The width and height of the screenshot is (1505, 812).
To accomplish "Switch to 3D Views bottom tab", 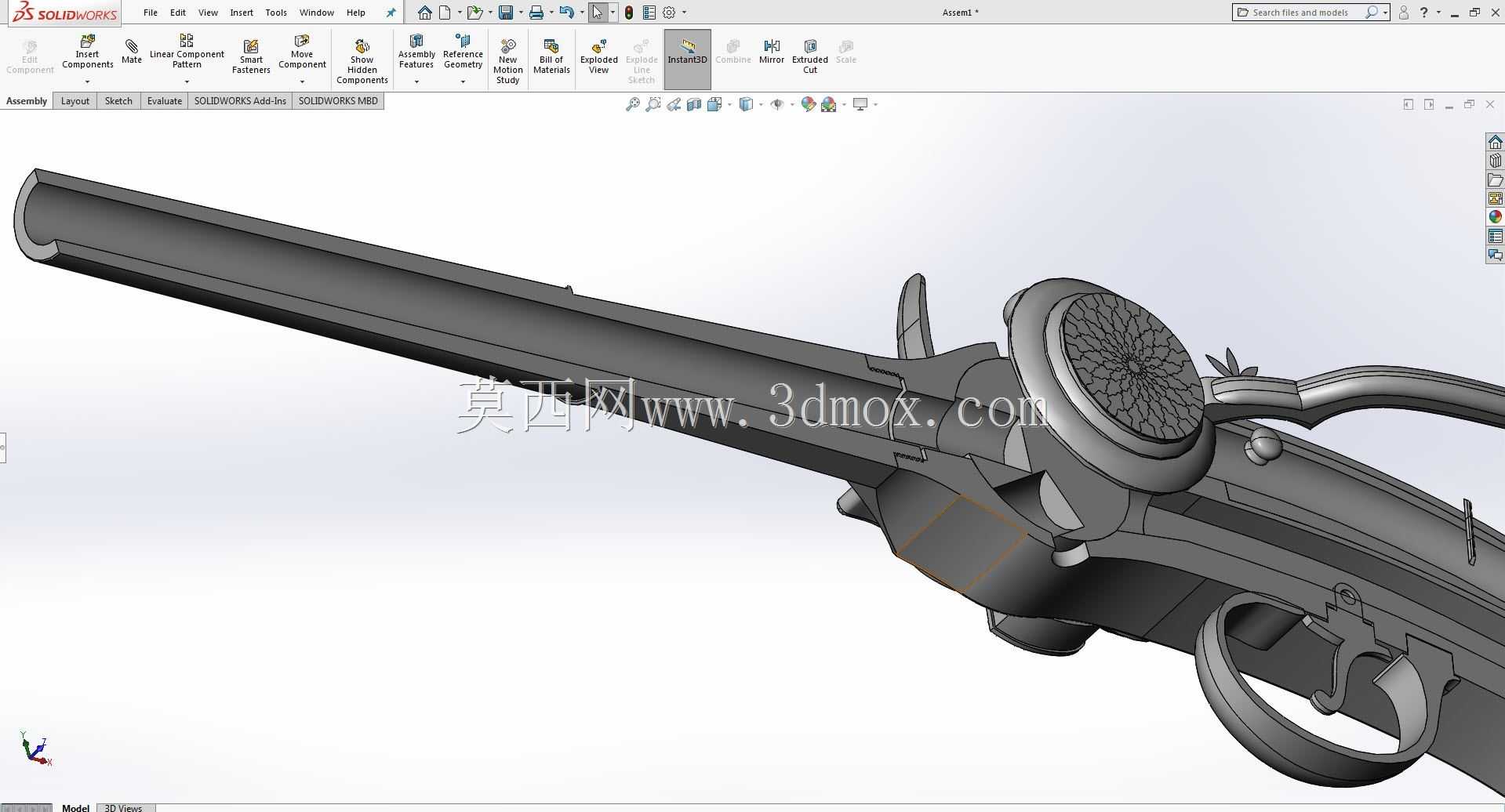I will [124, 807].
